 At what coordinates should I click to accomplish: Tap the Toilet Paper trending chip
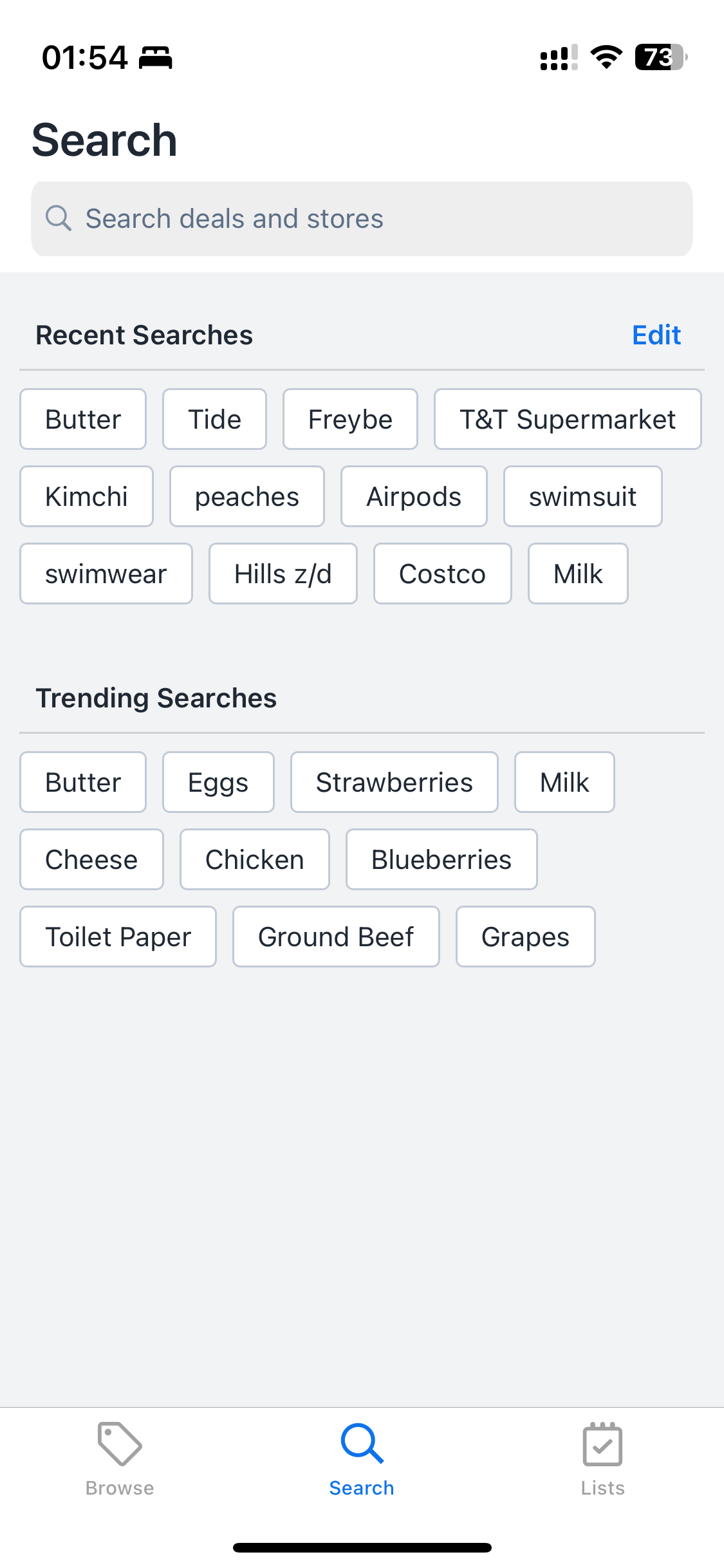pos(118,937)
